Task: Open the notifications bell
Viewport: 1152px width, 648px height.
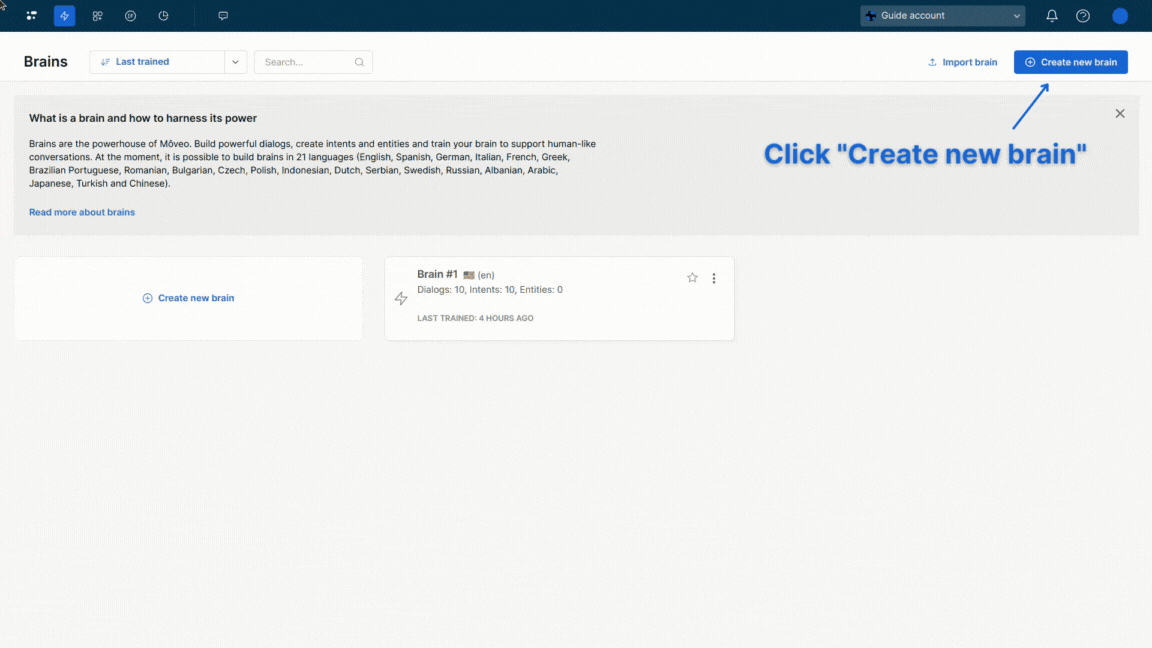Action: point(1052,16)
